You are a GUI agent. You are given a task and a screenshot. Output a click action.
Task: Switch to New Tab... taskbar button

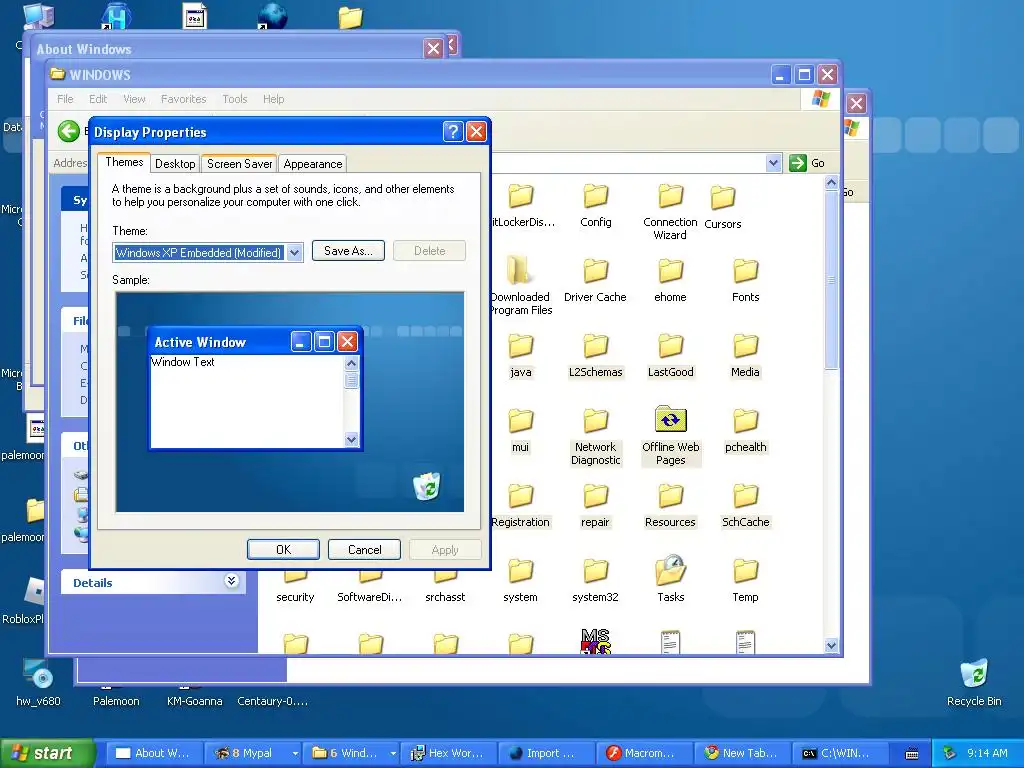(742, 753)
